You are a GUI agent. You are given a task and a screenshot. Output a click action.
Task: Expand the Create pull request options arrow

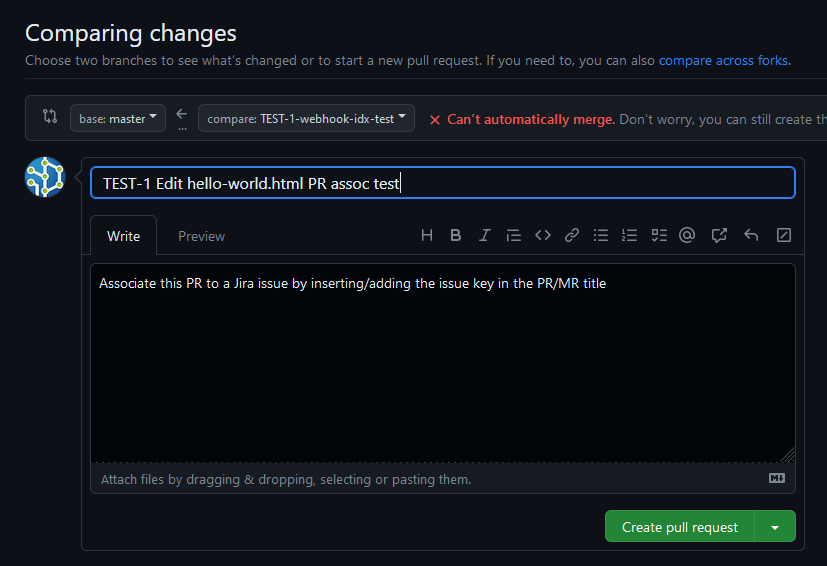pyautogui.click(x=775, y=527)
